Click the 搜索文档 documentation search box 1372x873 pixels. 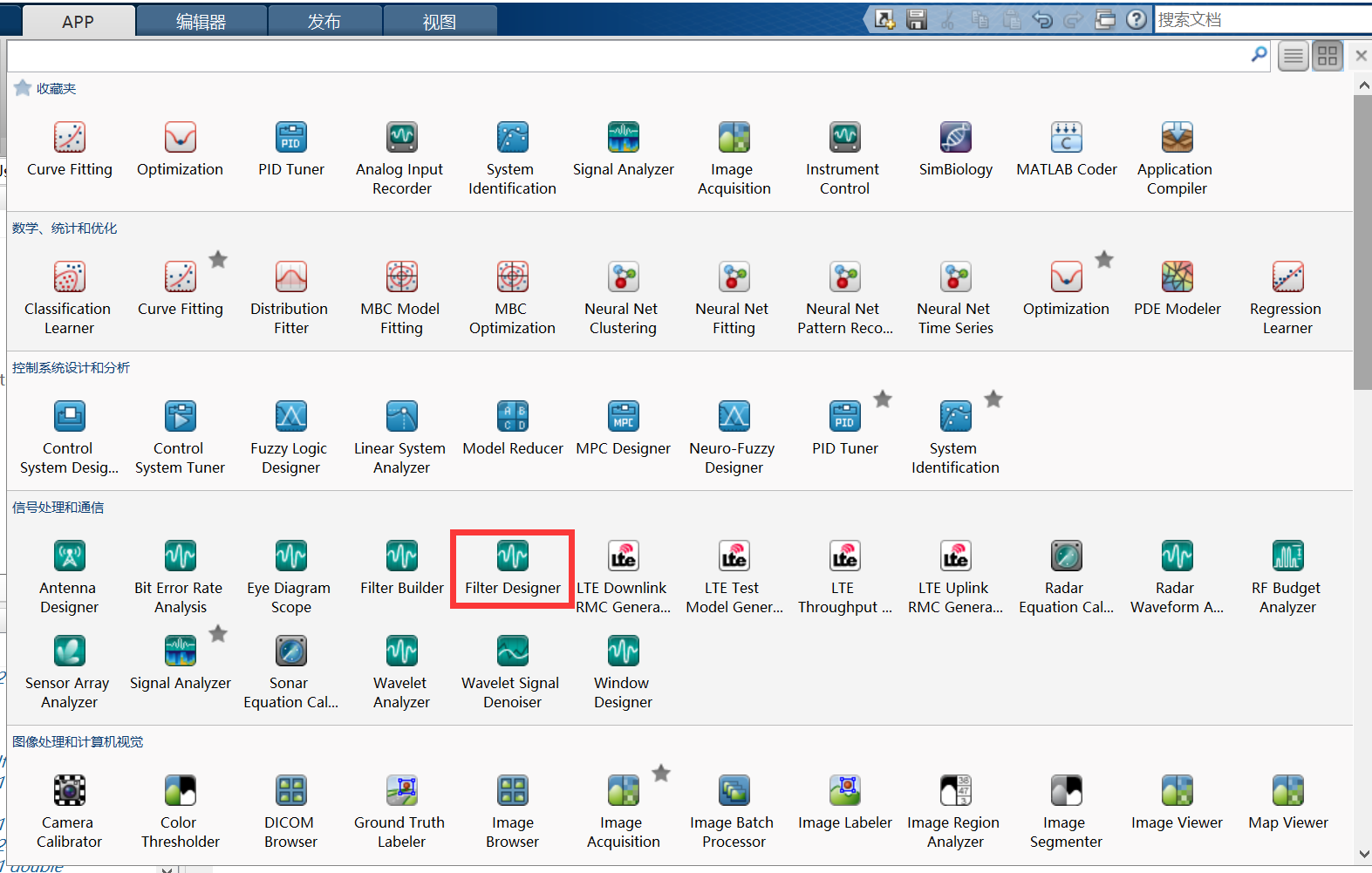click(1263, 19)
